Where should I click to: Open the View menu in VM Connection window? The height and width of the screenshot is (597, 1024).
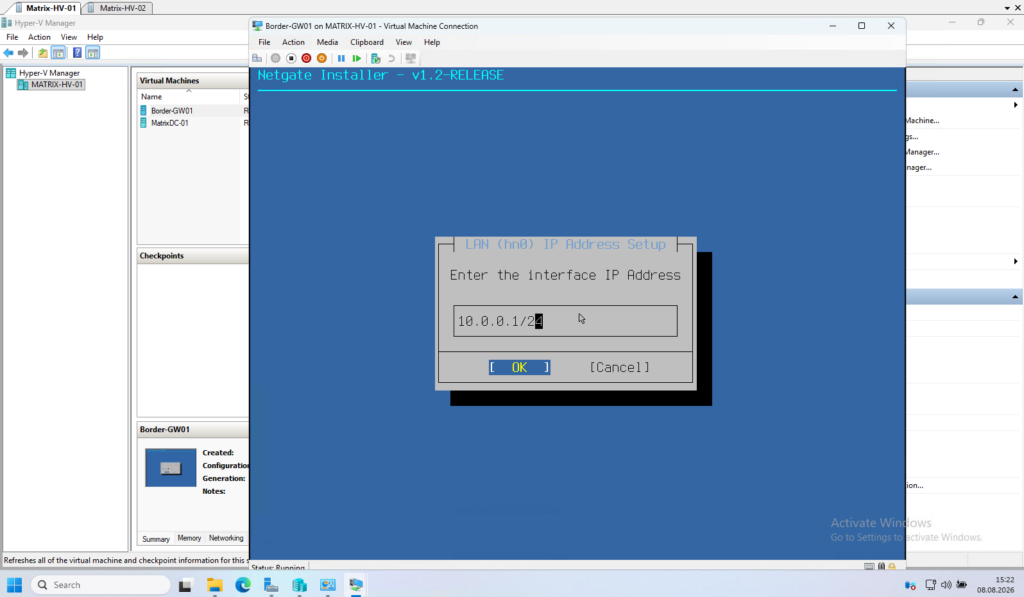404,42
